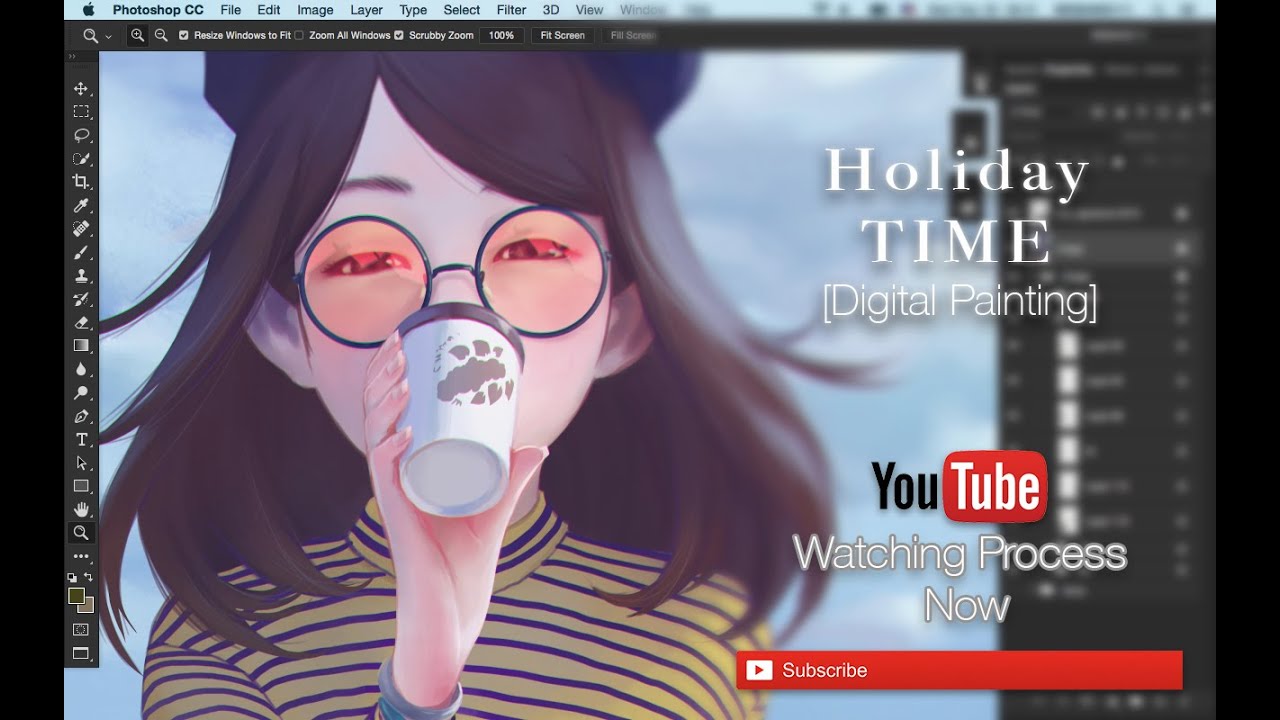Select the History Brush tool
Viewport: 1280px width, 720px height.
point(81,299)
